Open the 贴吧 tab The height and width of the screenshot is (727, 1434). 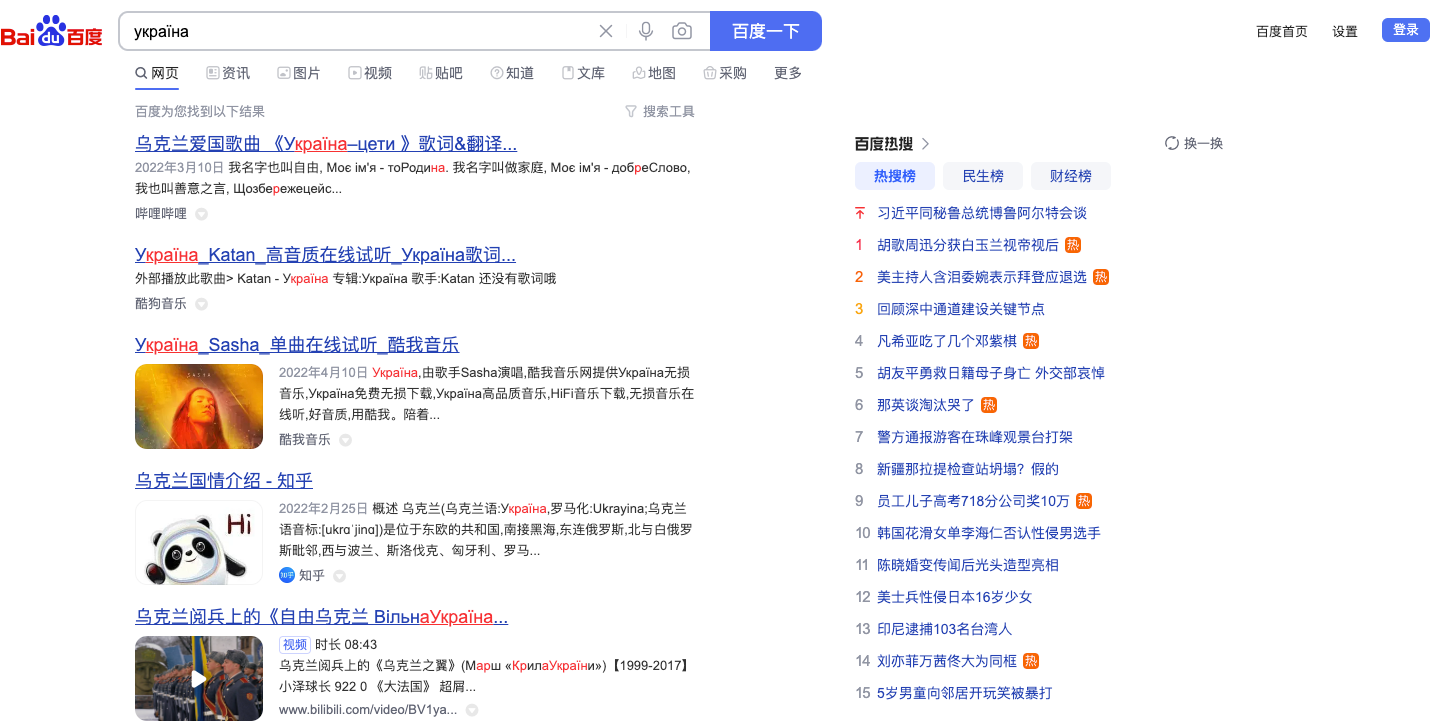(441, 73)
